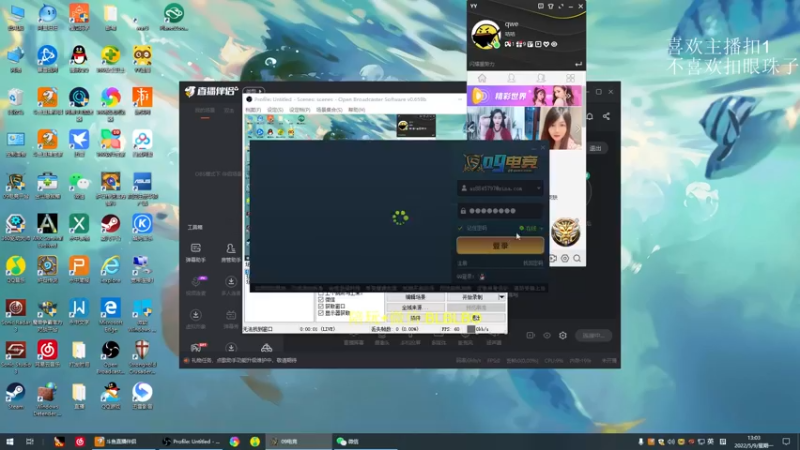Screen dimensions: 800x450
Task: Open the QQ penguin desktop icon
Action: tap(79, 59)
